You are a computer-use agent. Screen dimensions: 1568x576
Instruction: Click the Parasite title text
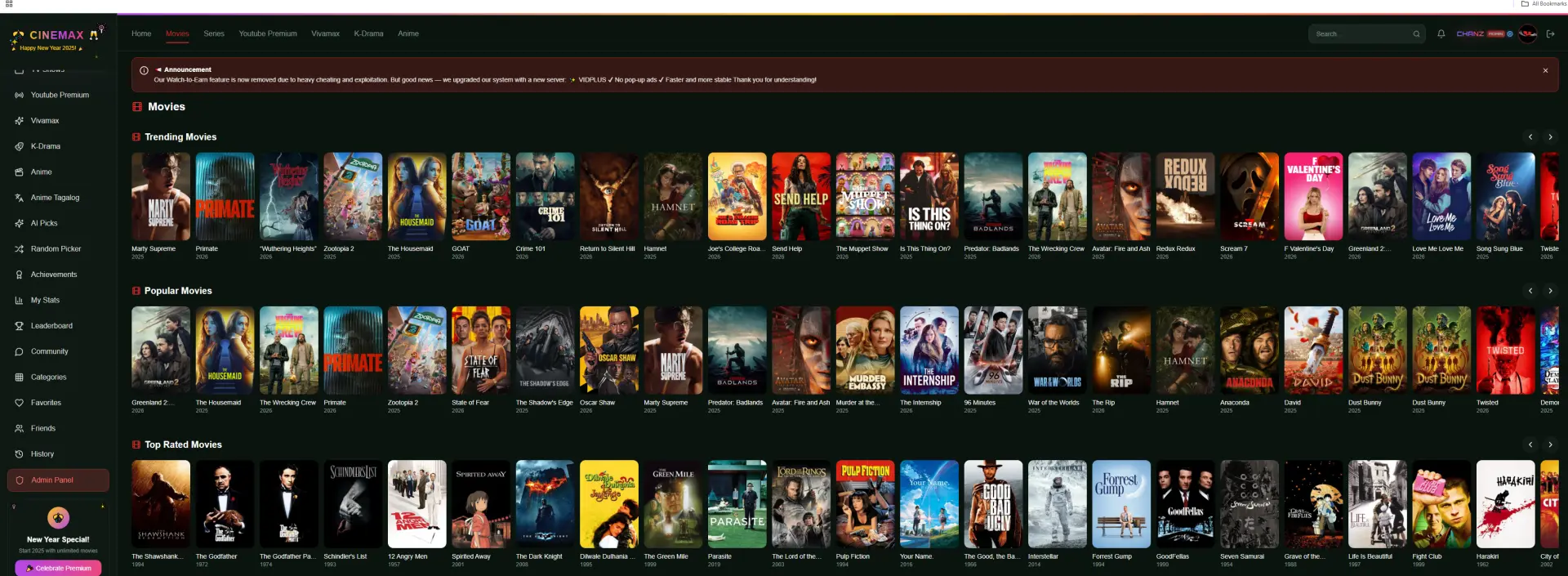(719, 556)
